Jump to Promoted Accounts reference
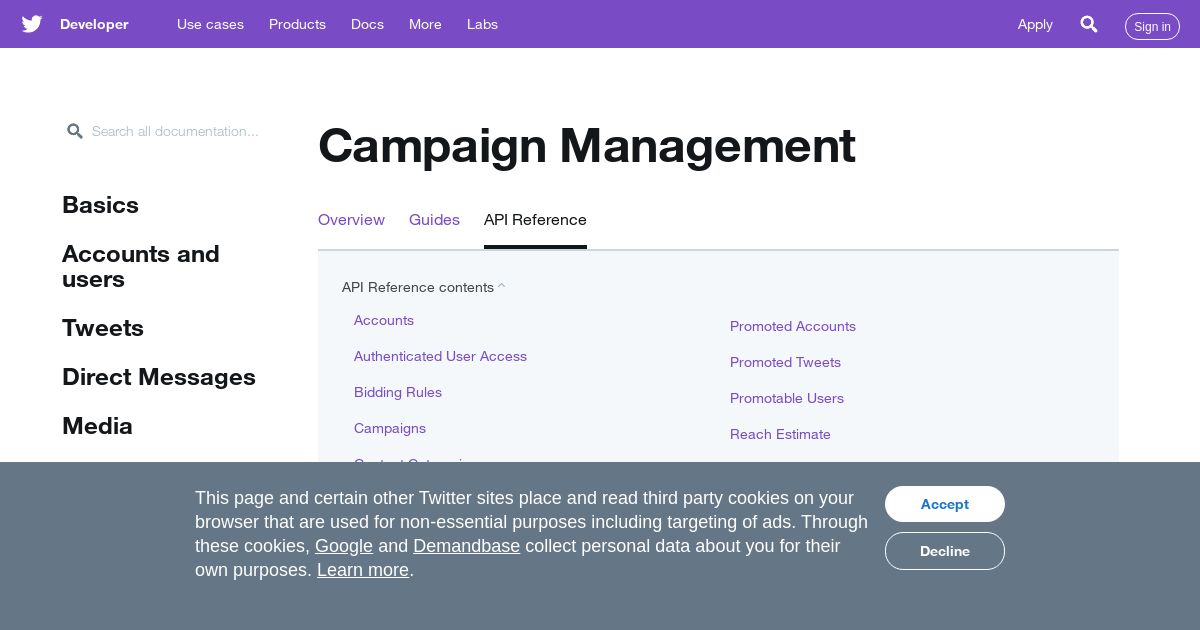The width and height of the screenshot is (1200, 630). [793, 326]
